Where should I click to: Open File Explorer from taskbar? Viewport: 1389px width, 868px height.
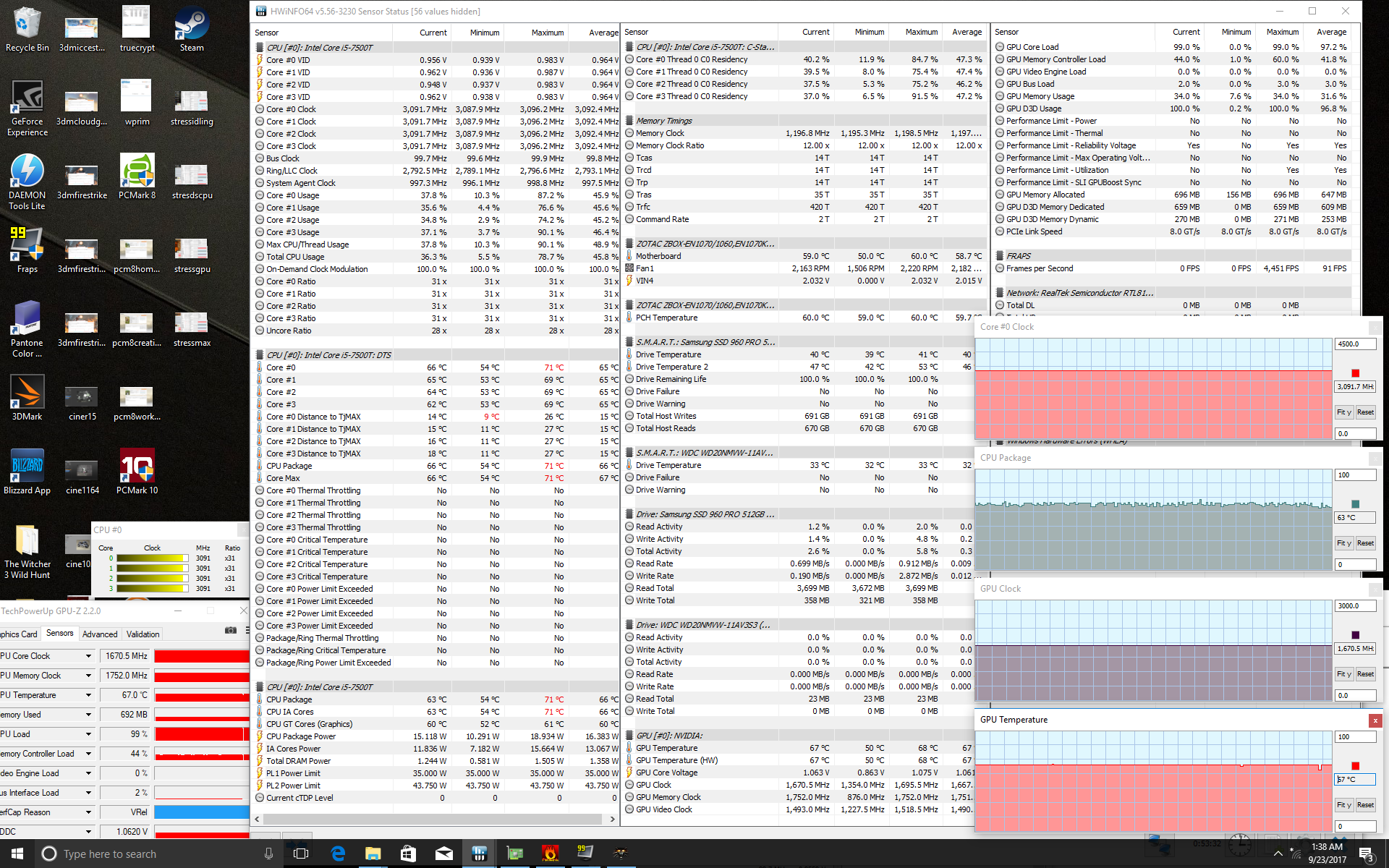click(373, 854)
